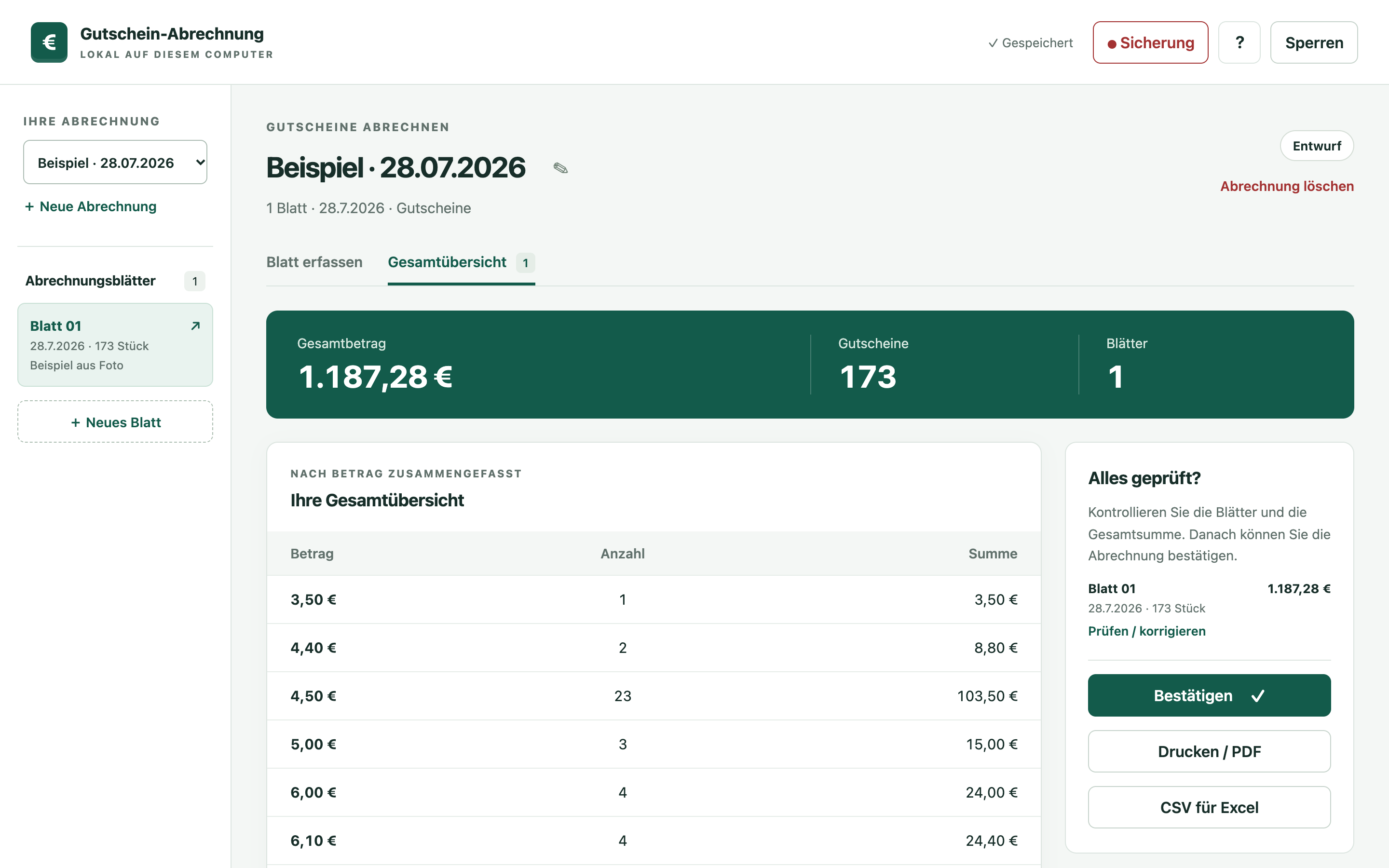Create a new Abrechnung via link
Image resolution: width=1389 pixels, height=868 pixels.
tap(91, 207)
